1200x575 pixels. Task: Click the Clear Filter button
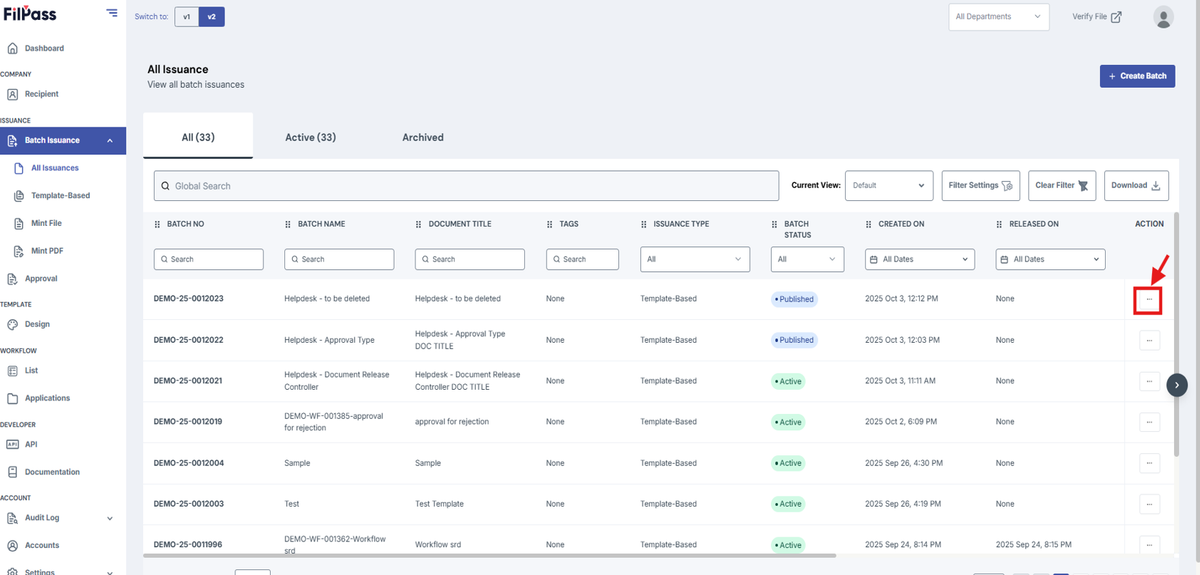pyautogui.click(x=1063, y=185)
